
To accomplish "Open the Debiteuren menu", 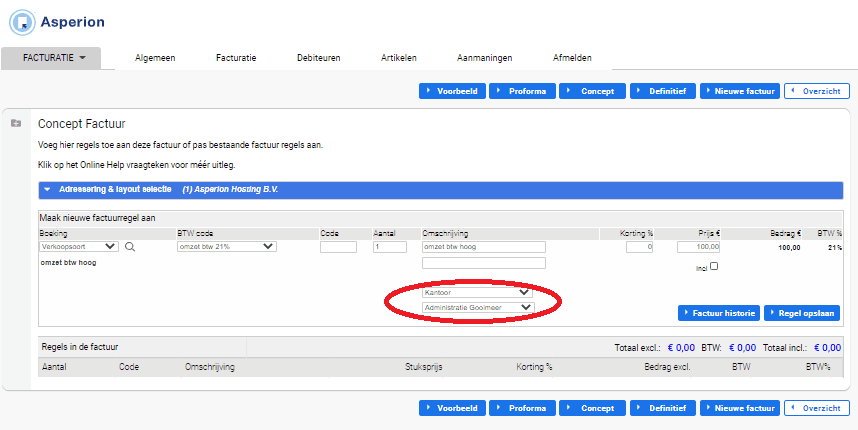I will point(318,57).
